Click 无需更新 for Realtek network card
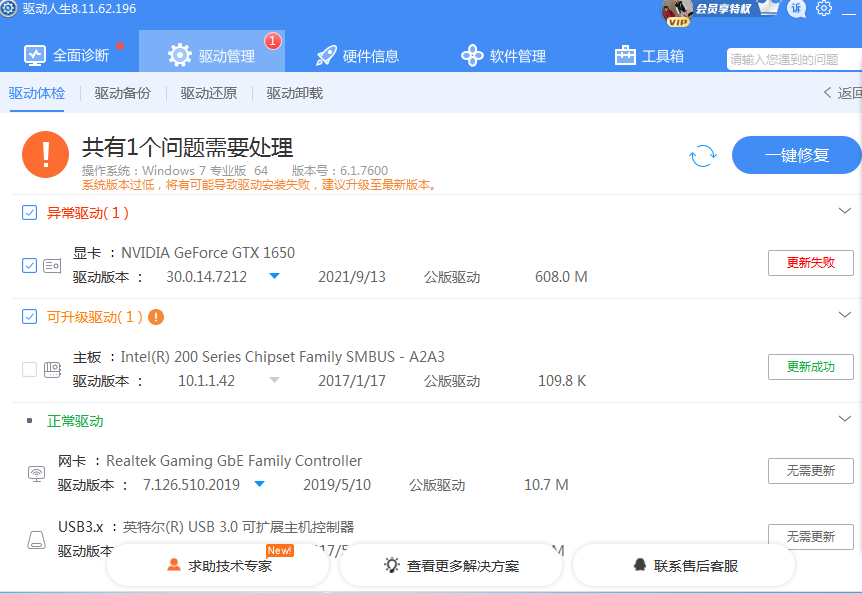This screenshot has height=593, width=862. (810, 470)
